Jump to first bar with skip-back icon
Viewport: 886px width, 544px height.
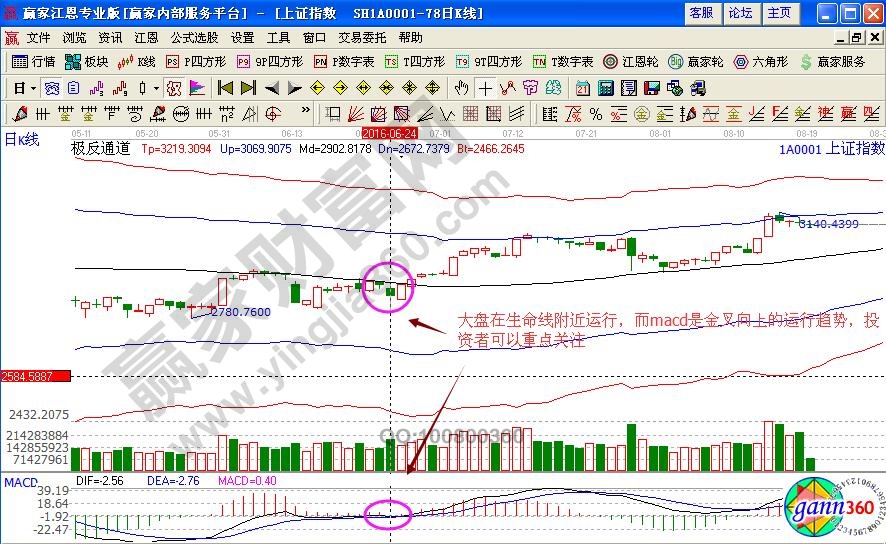click(x=225, y=88)
